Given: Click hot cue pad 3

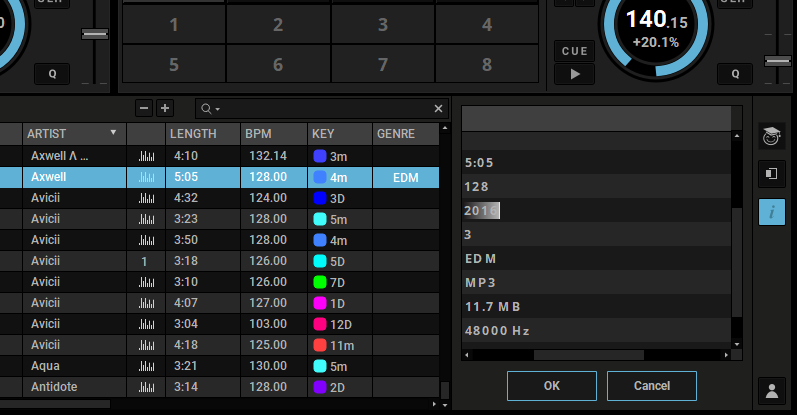Looking at the screenshot, I should click(383, 24).
